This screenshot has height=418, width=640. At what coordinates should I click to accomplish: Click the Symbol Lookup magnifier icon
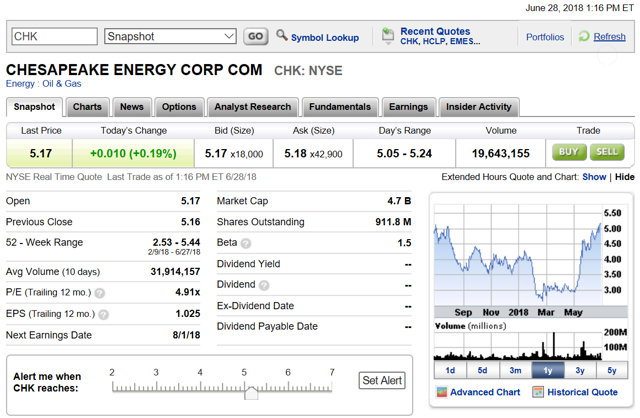click(x=282, y=36)
